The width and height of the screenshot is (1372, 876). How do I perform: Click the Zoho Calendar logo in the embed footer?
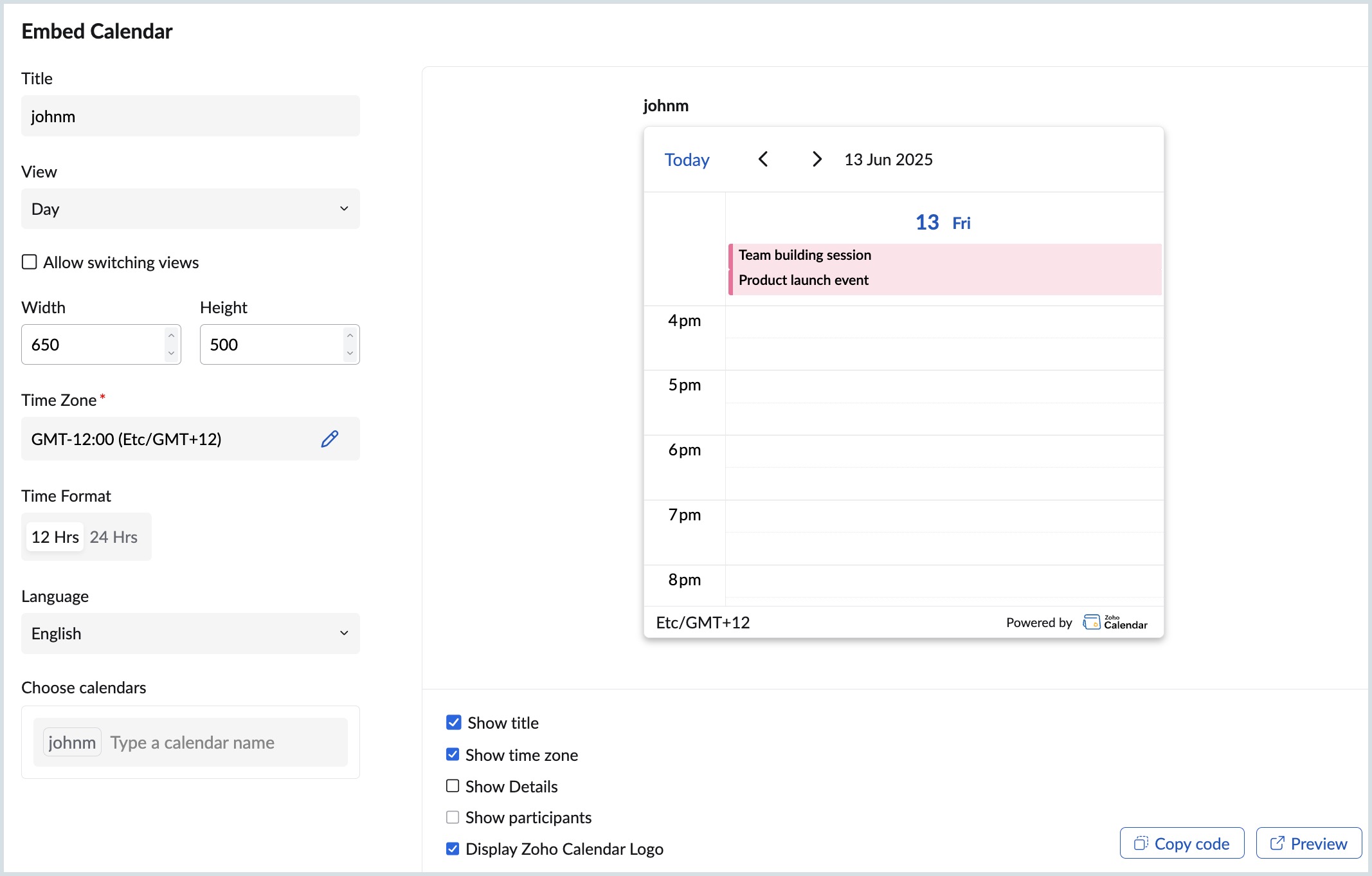(x=1115, y=622)
